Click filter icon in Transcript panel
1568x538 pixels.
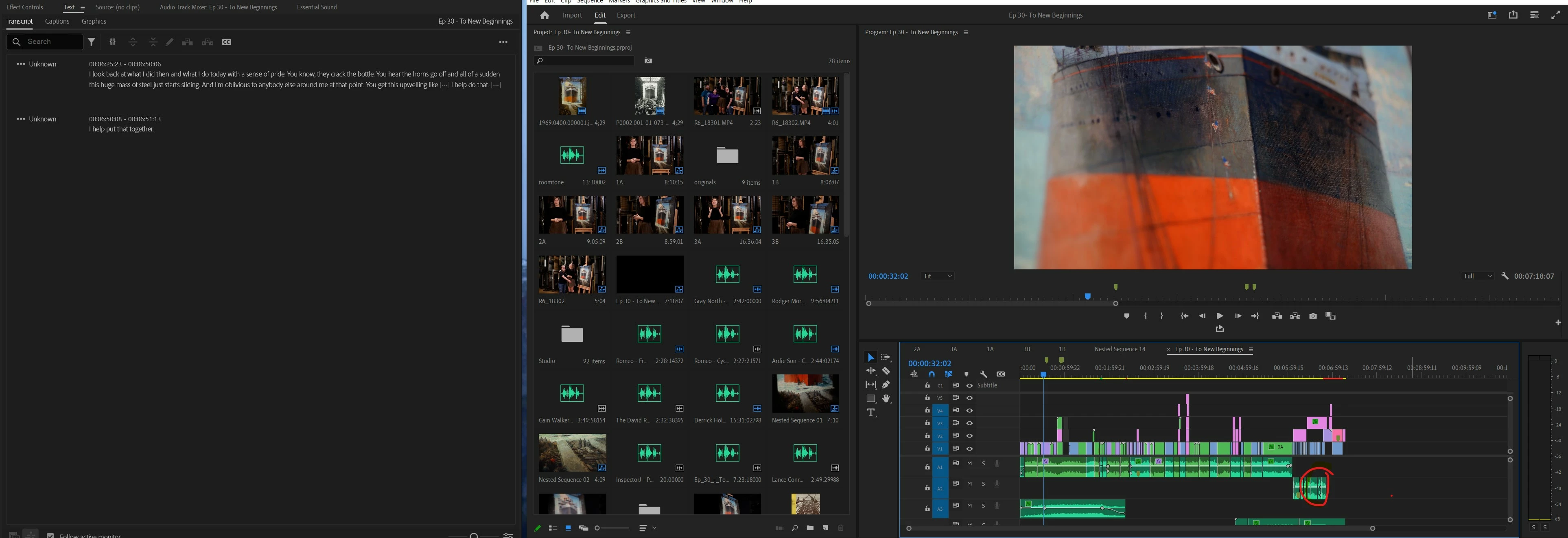click(91, 42)
